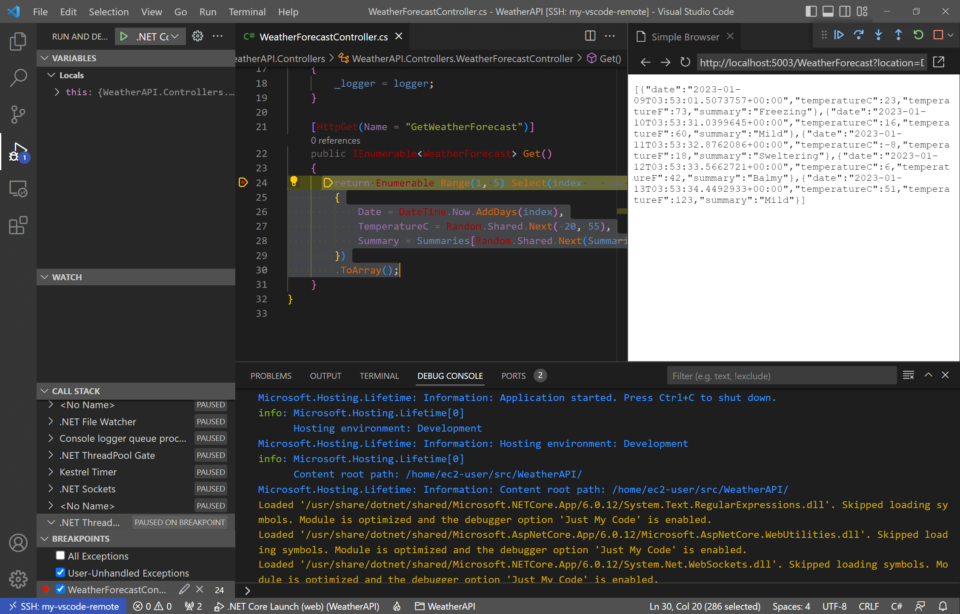
Task: Open the .NET launch configuration dropdown
Action: (174, 35)
